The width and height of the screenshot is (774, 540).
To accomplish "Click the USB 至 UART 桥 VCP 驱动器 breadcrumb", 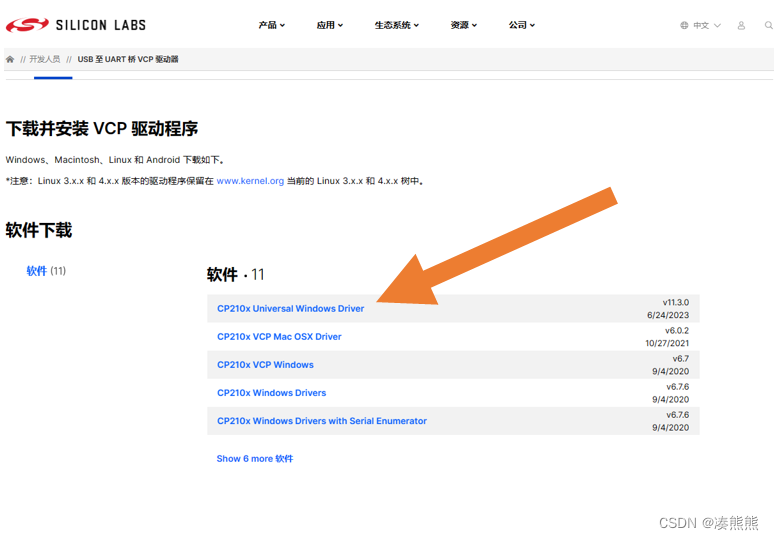I will 128,59.
